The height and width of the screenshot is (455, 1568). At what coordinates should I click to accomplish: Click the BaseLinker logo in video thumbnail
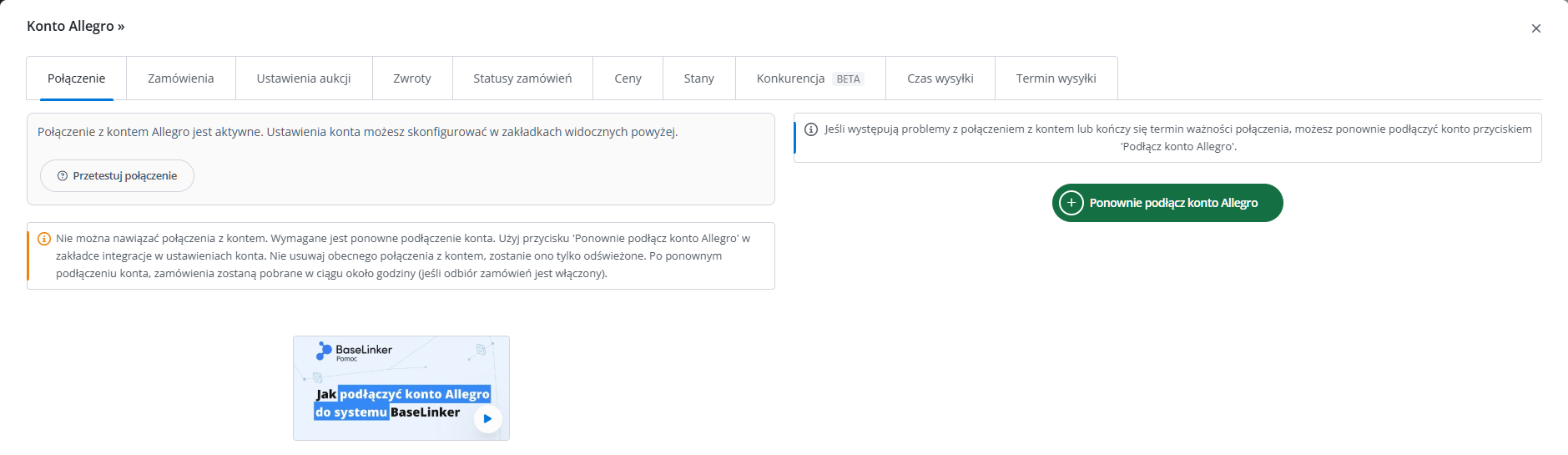[354, 351]
